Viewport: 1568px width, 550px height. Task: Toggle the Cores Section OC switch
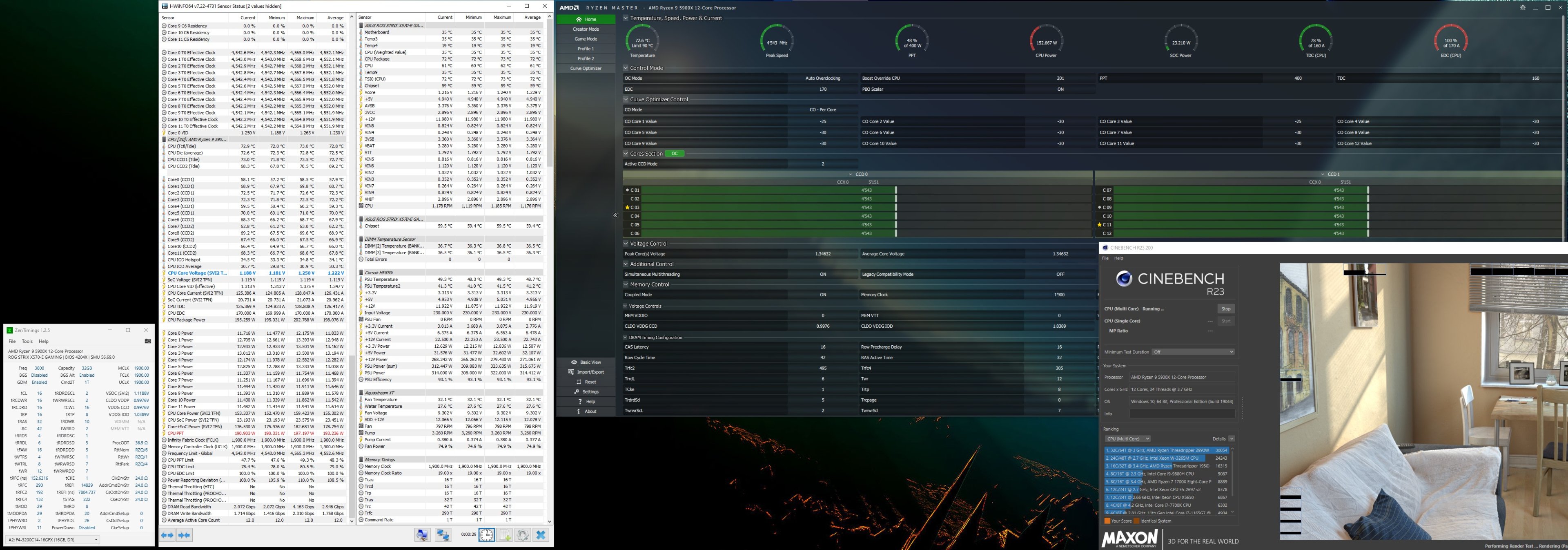point(675,154)
